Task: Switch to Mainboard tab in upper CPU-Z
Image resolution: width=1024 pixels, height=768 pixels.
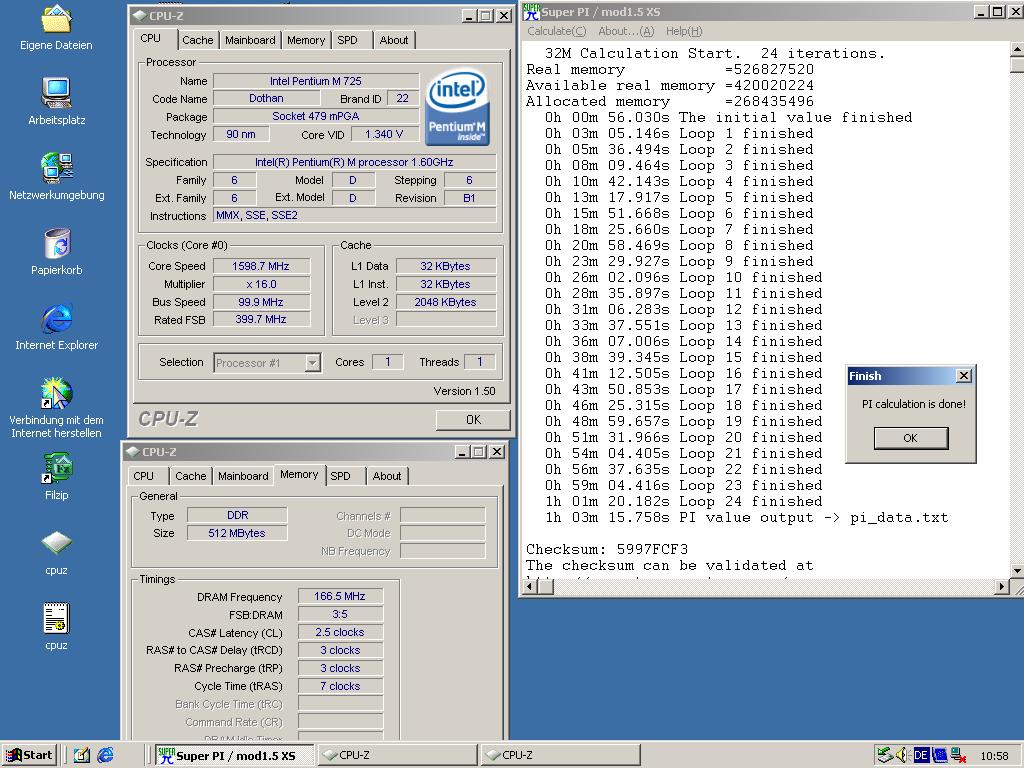Action: (250, 40)
